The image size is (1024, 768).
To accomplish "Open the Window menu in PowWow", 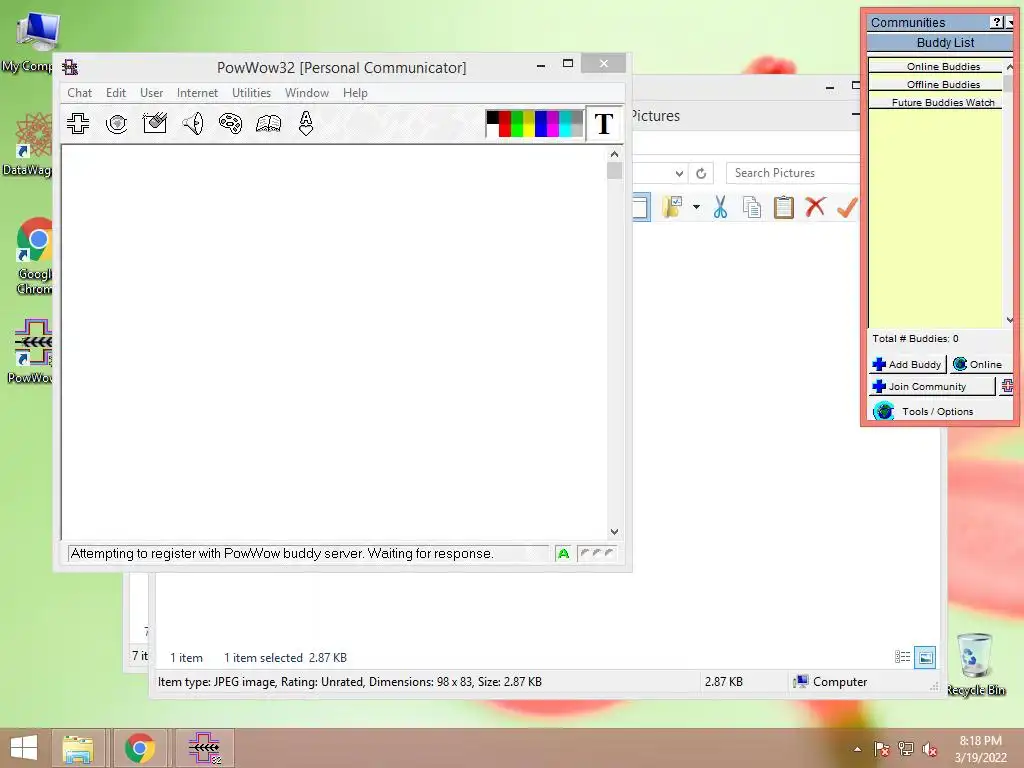I will 307,93.
